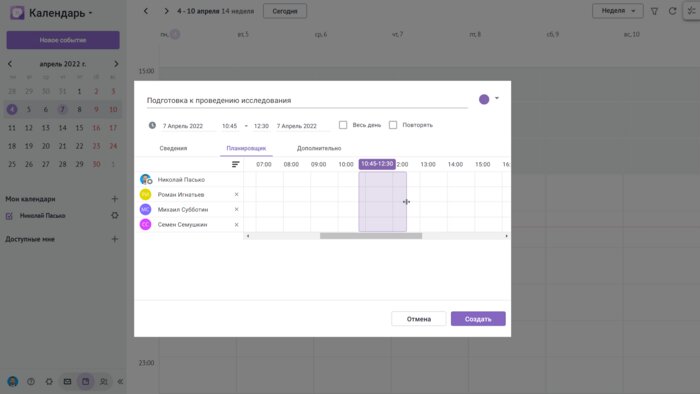
Task: Click the Отмена button
Action: pos(418,319)
